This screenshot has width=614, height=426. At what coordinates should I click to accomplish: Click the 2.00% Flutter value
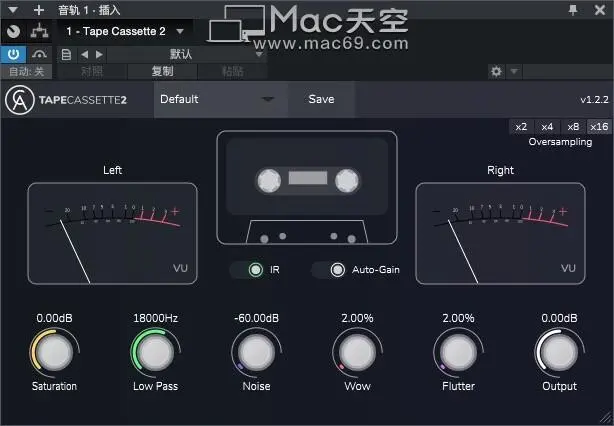coord(459,318)
